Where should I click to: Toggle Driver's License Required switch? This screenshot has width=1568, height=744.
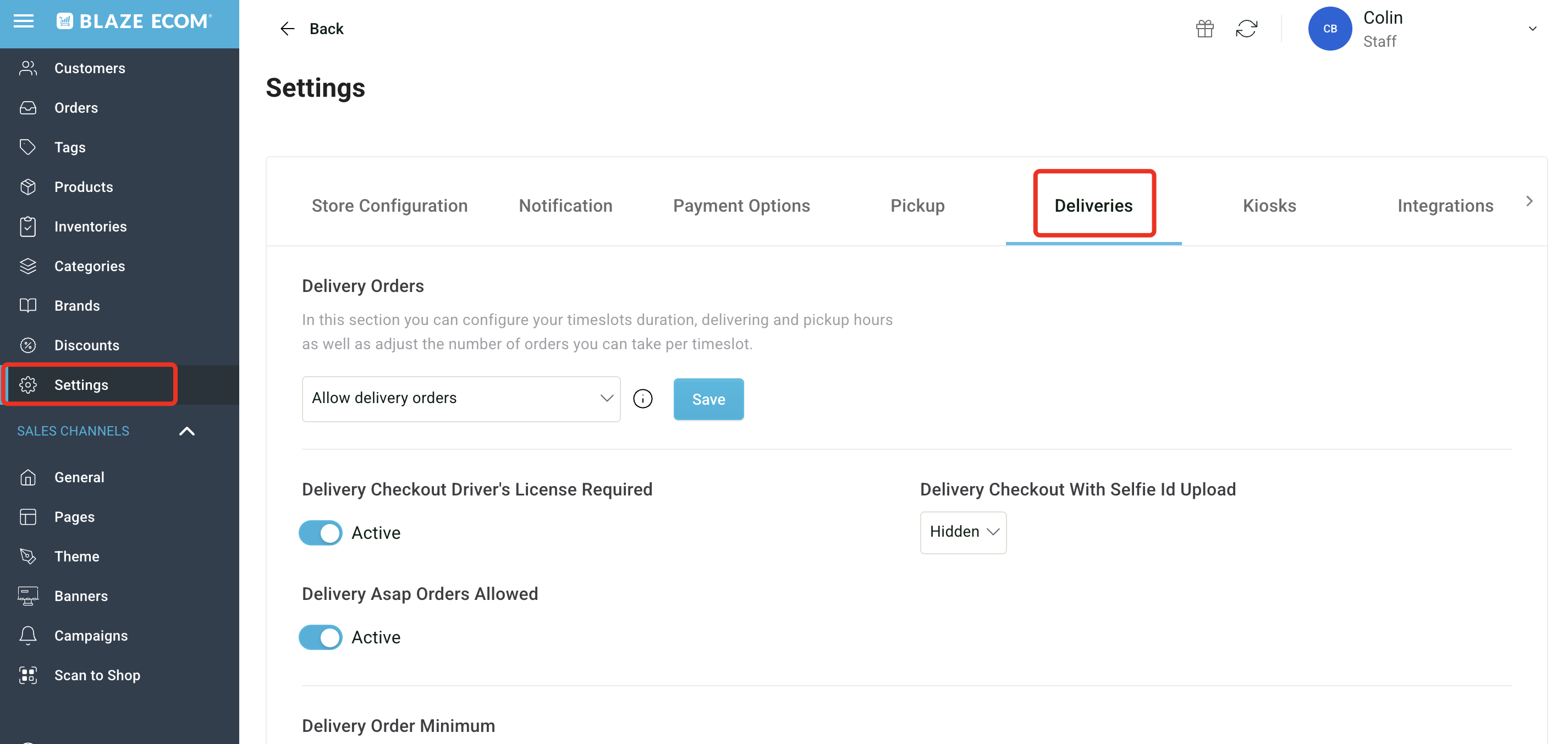[321, 533]
